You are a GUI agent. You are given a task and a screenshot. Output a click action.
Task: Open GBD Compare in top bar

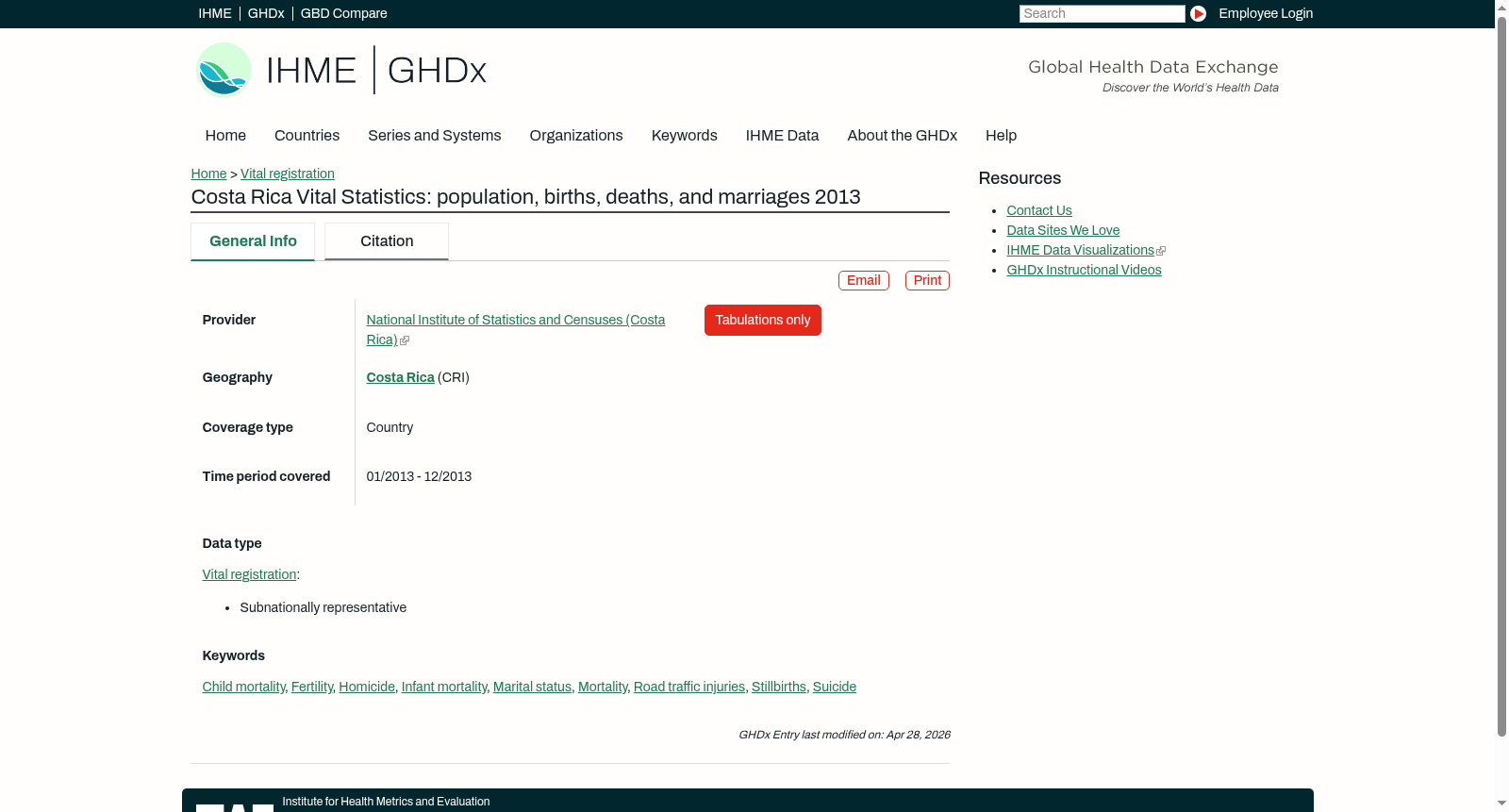(x=343, y=13)
